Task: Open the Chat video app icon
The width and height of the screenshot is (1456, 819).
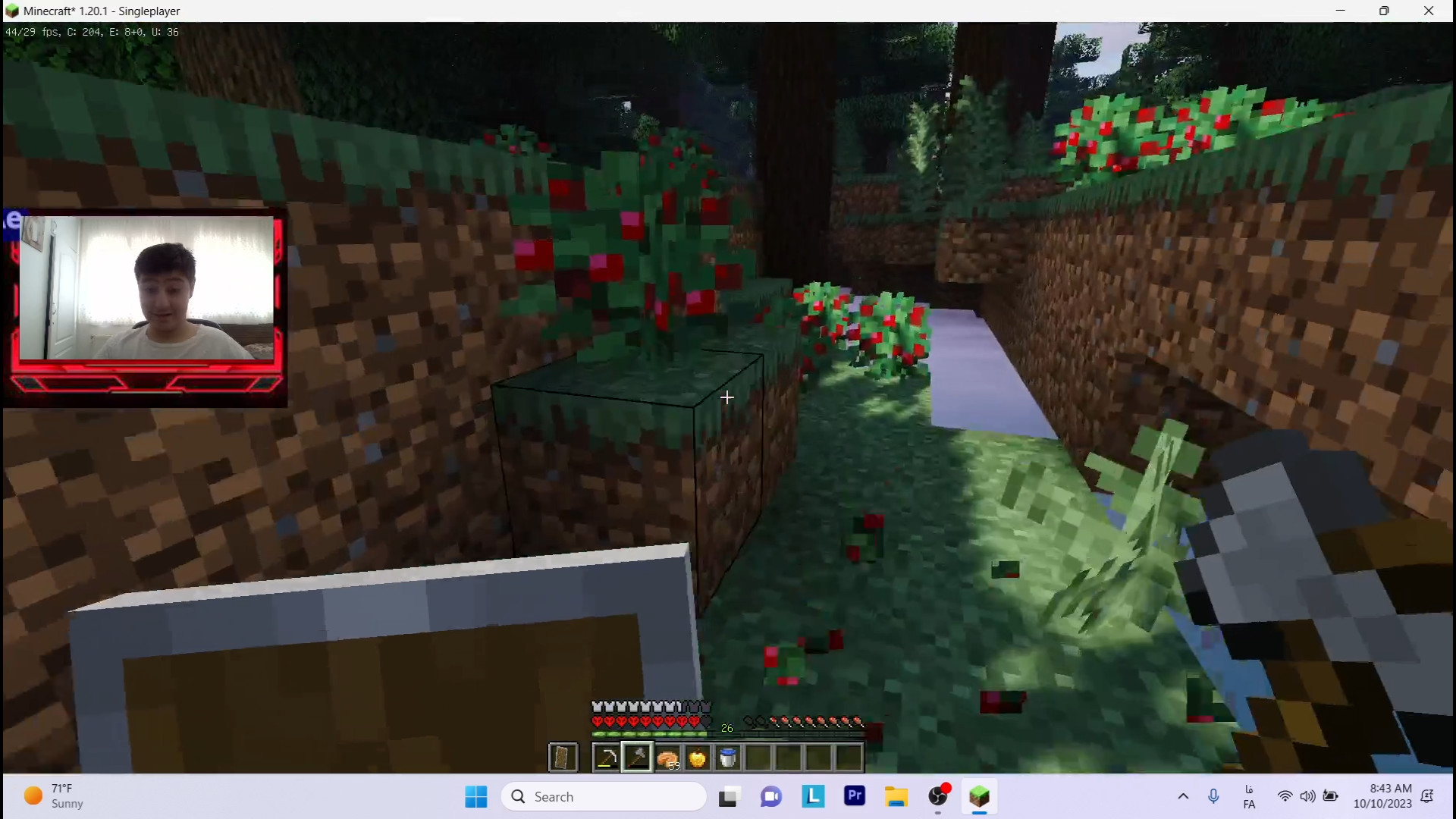Action: coord(771,796)
